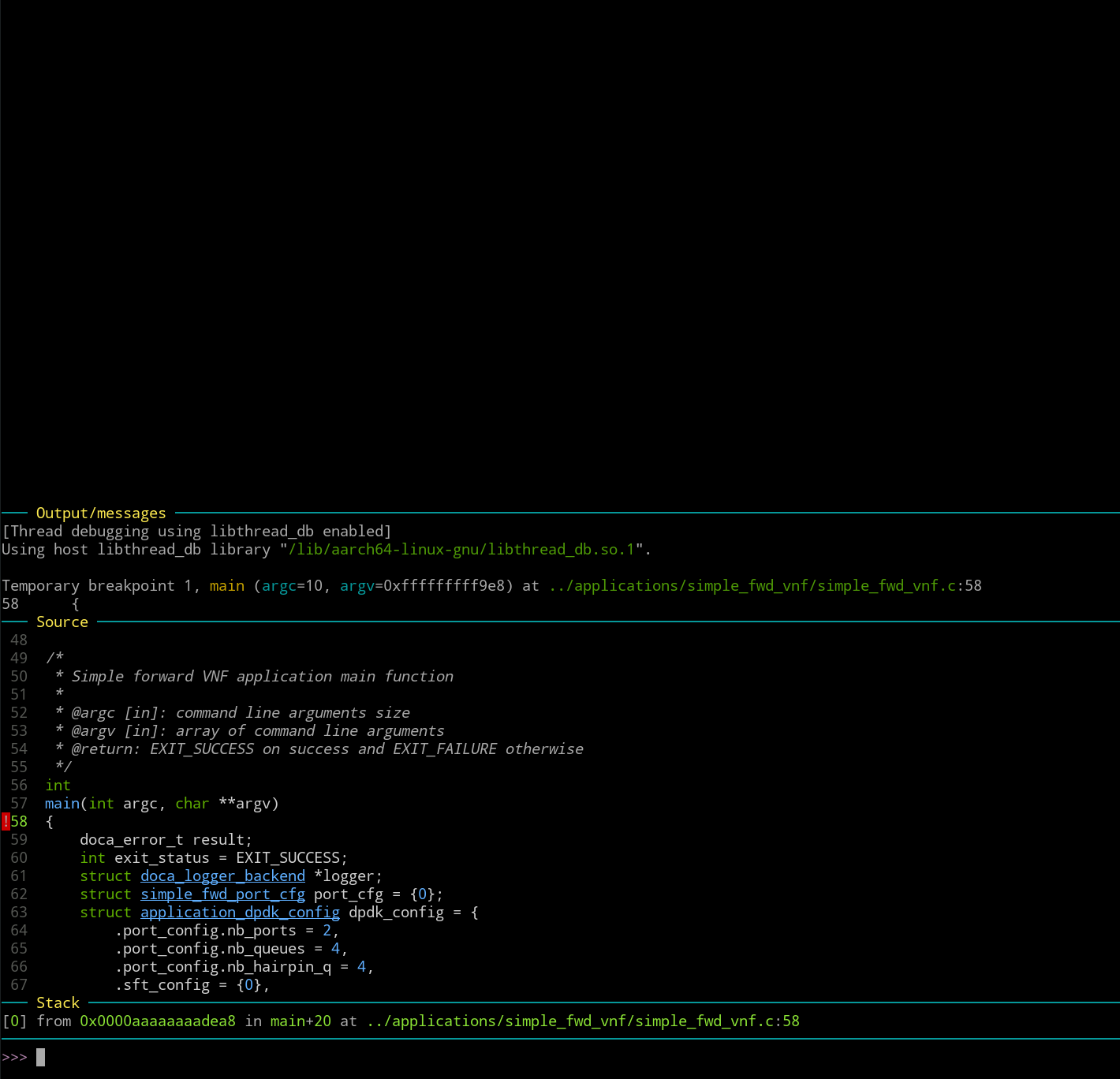Click '*logger;' on line 61

348,876
